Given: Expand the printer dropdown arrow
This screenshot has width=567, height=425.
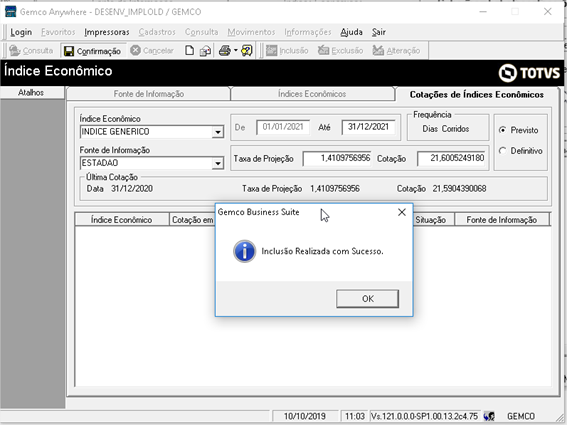Looking at the screenshot, I should [235, 51].
